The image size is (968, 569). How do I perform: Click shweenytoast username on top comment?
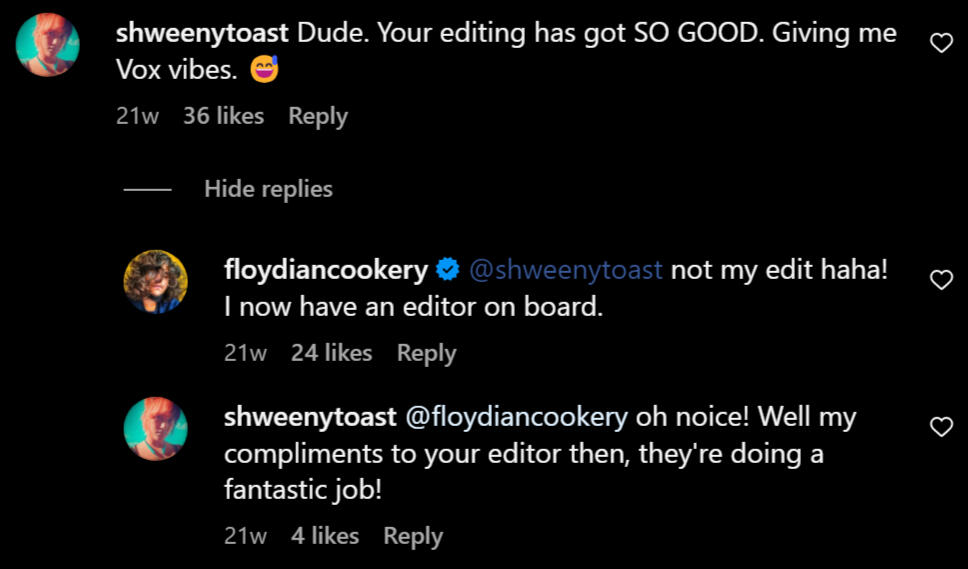point(204,32)
